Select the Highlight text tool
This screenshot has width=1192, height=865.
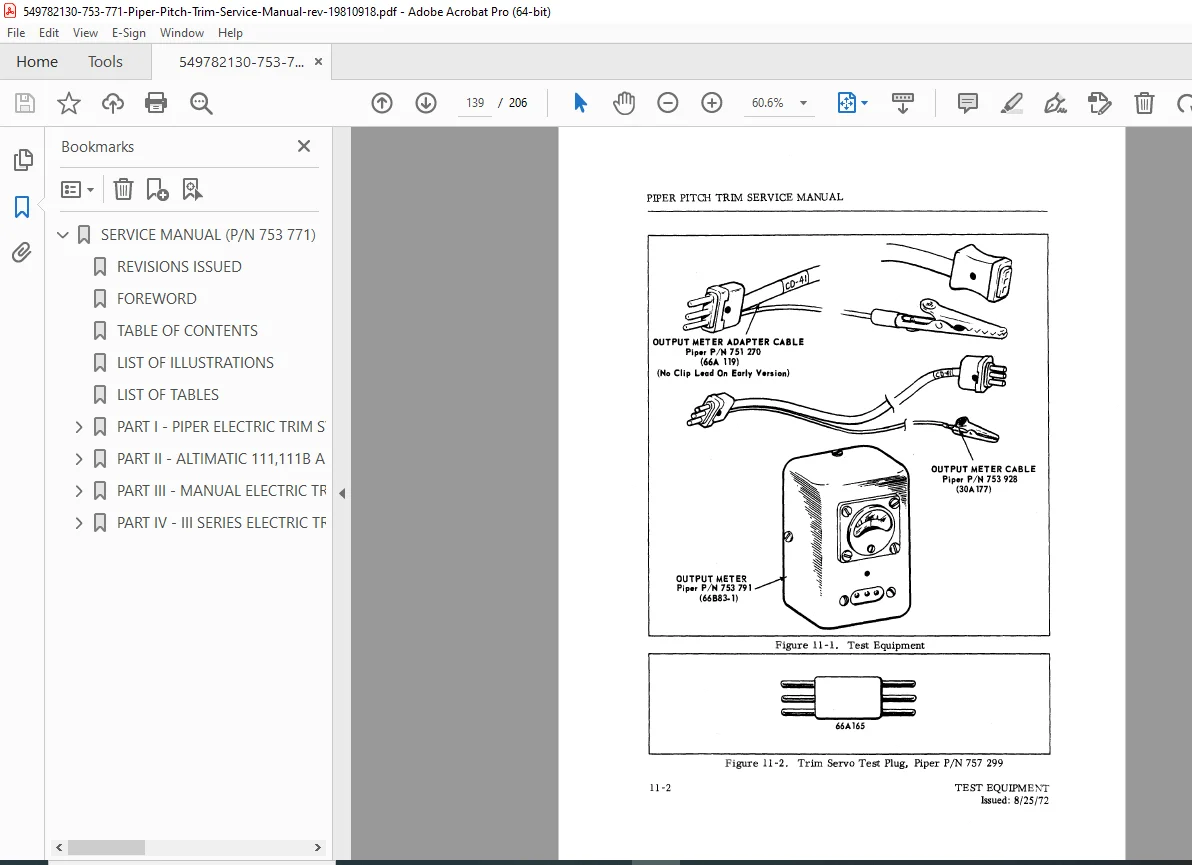(1011, 103)
